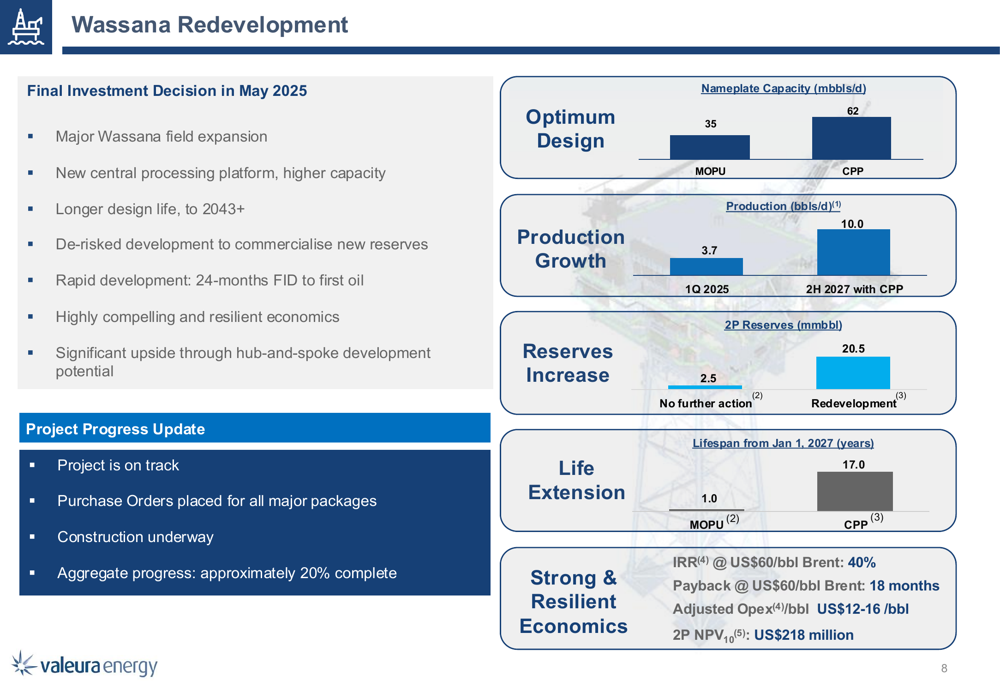The height and width of the screenshot is (685, 1000).
Task: Click the 'Reserves Increase' panel label
Action: [568, 364]
